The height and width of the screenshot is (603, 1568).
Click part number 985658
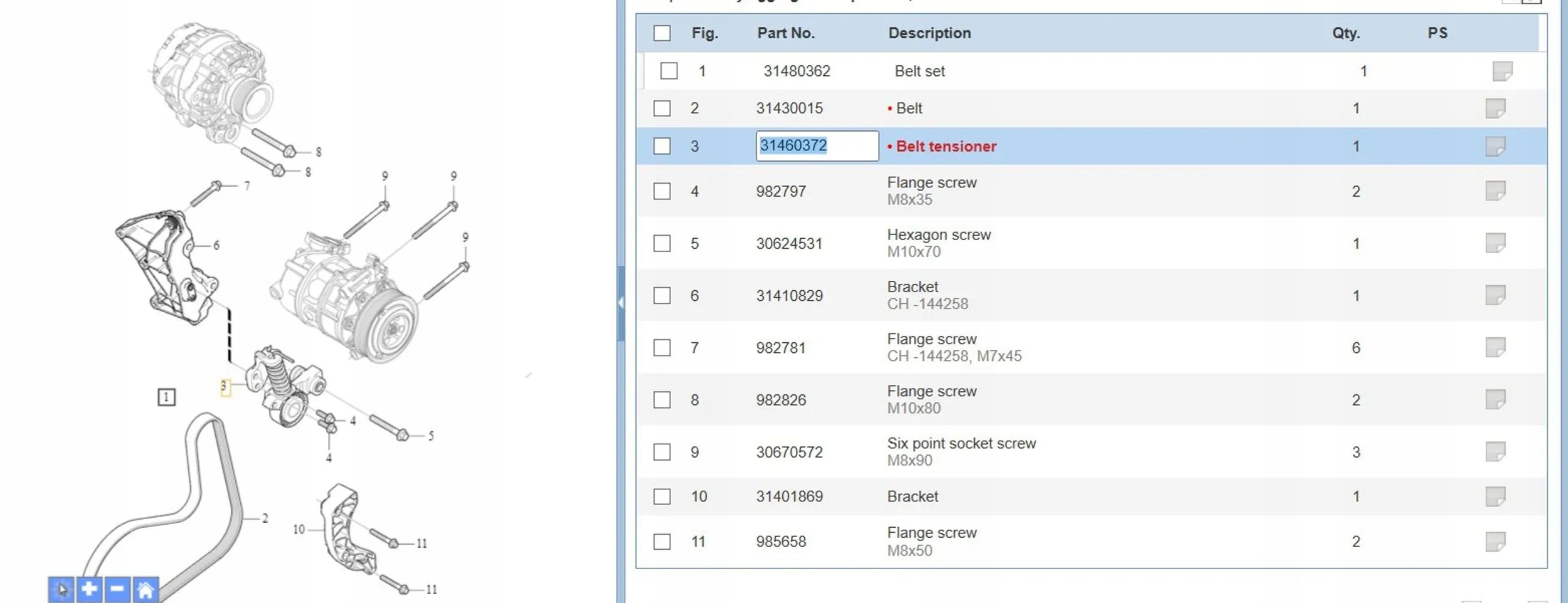click(781, 542)
